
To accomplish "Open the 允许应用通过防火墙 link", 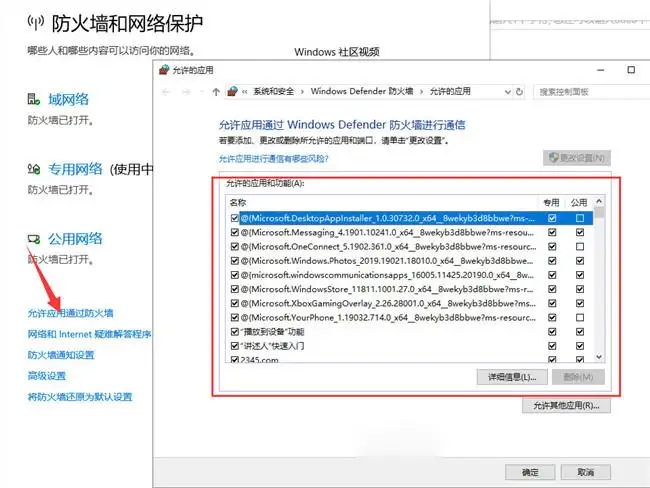I will tap(70, 313).
